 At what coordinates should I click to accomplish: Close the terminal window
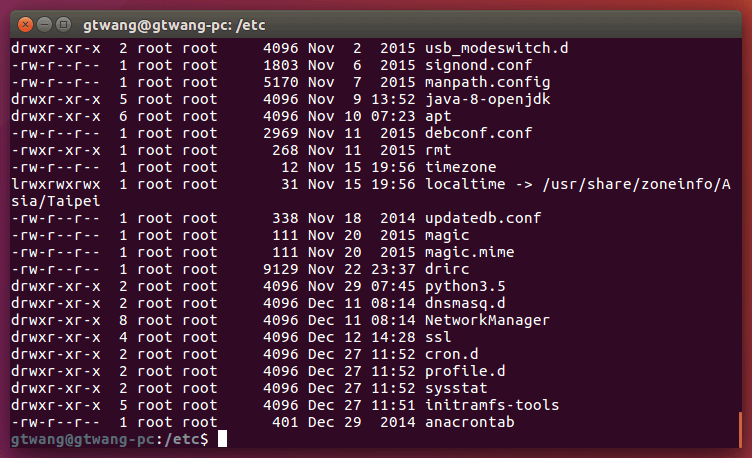point(24,22)
